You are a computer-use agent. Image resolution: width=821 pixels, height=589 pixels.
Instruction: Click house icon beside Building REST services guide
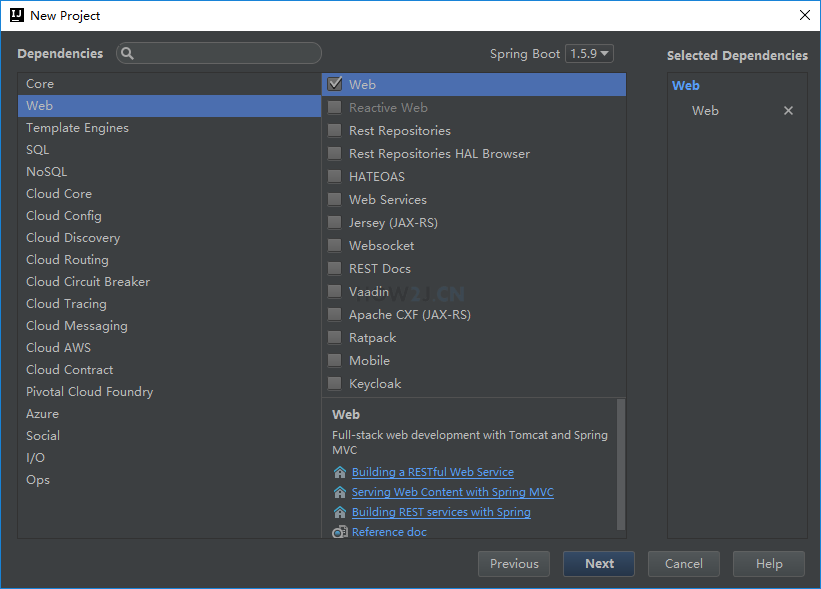click(340, 512)
